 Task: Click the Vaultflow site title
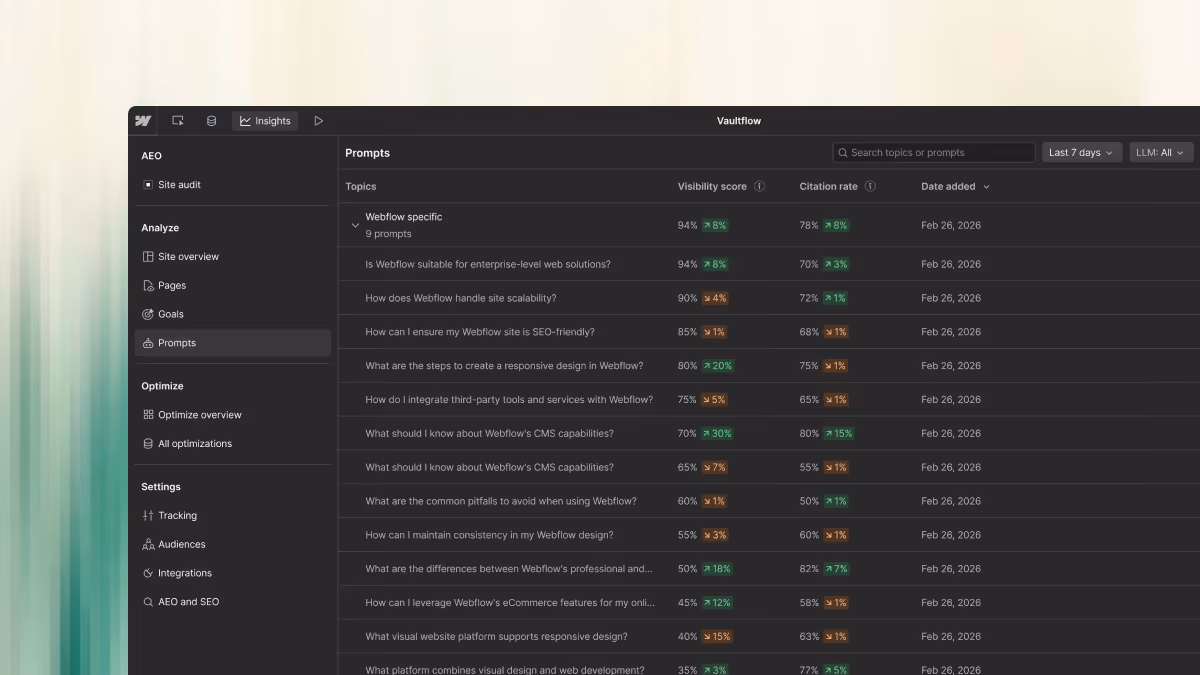(739, 121)
